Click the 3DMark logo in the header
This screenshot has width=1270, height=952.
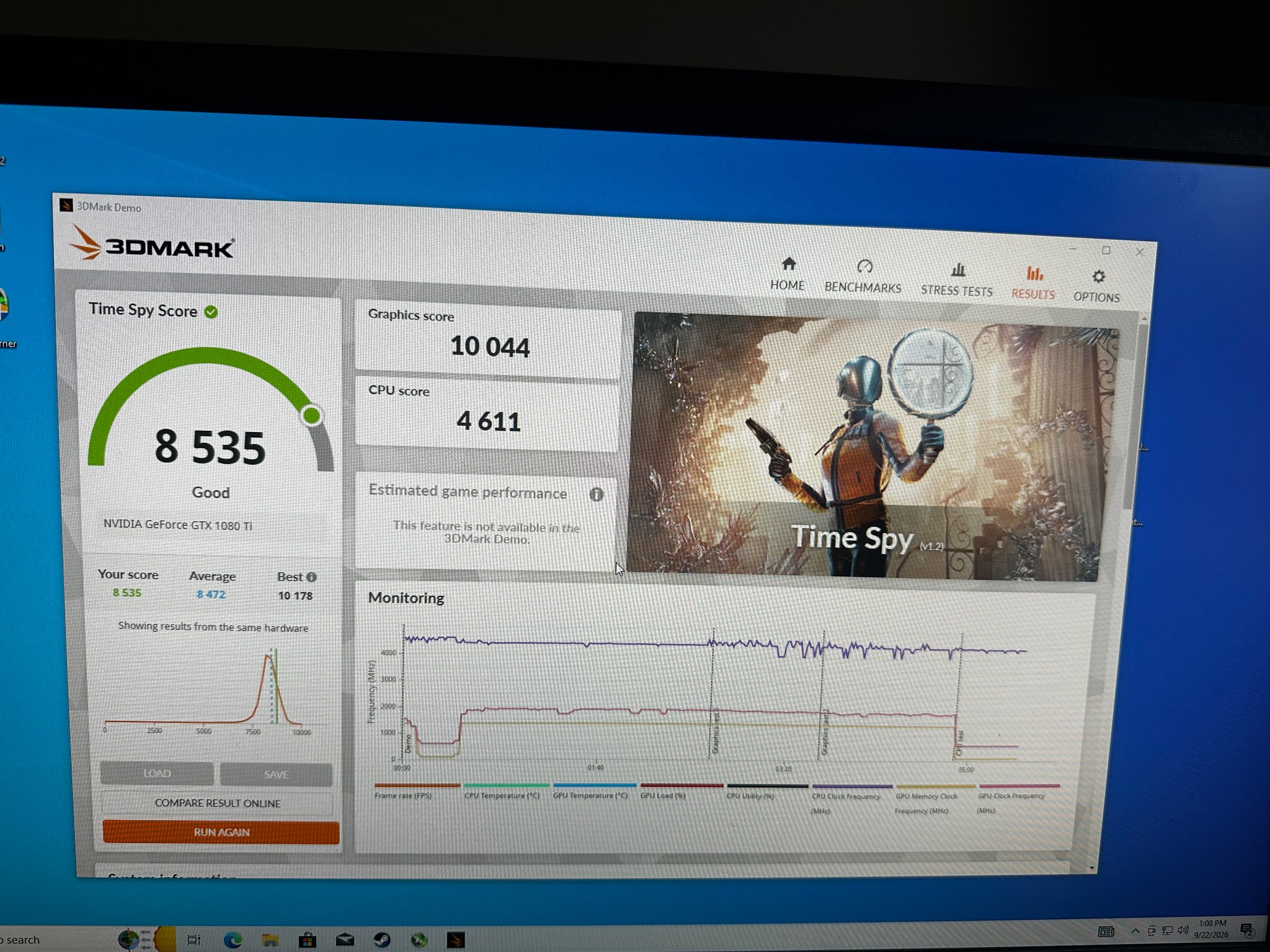(152, 245)
